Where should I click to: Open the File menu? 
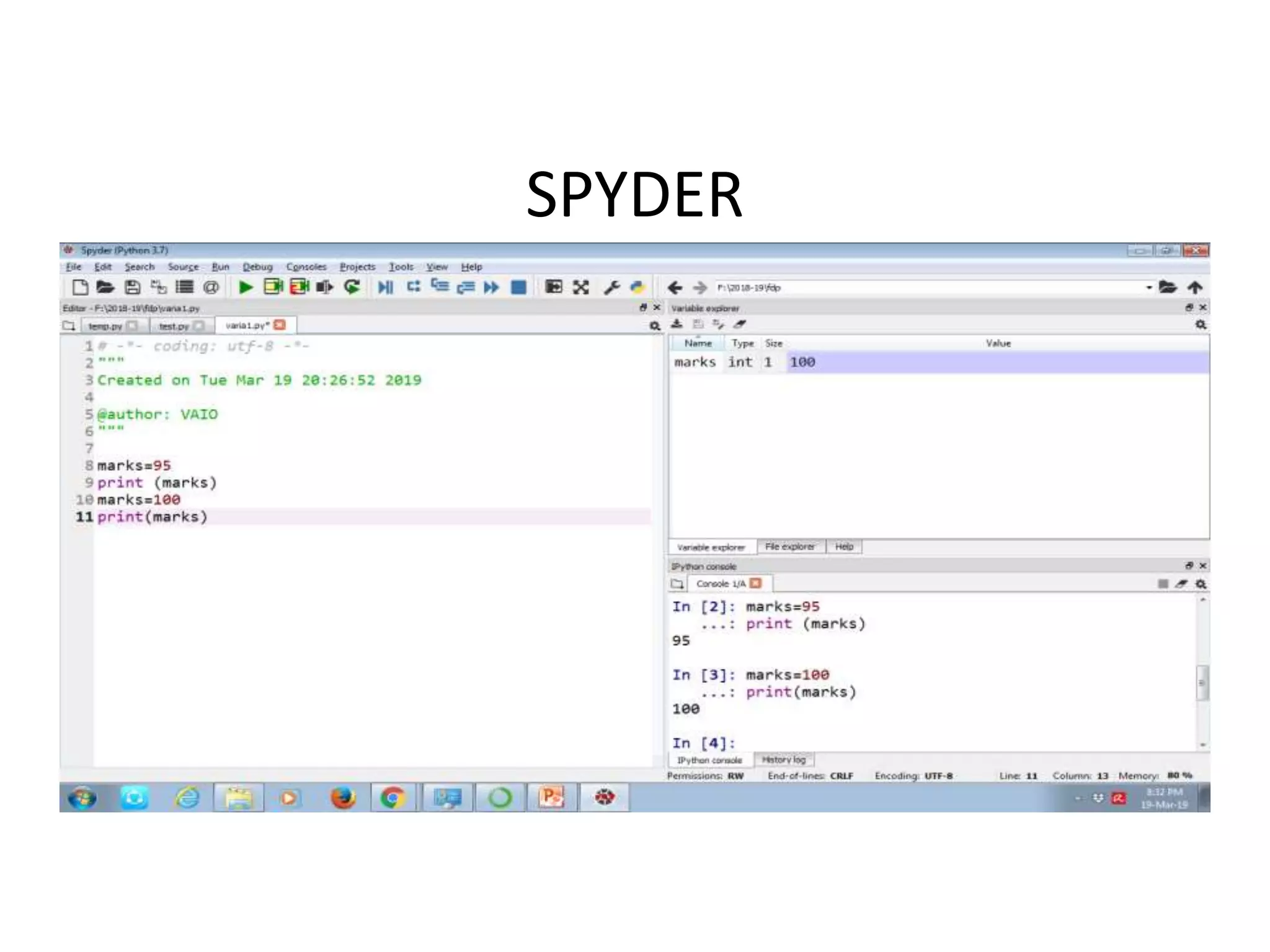(74, 267)
